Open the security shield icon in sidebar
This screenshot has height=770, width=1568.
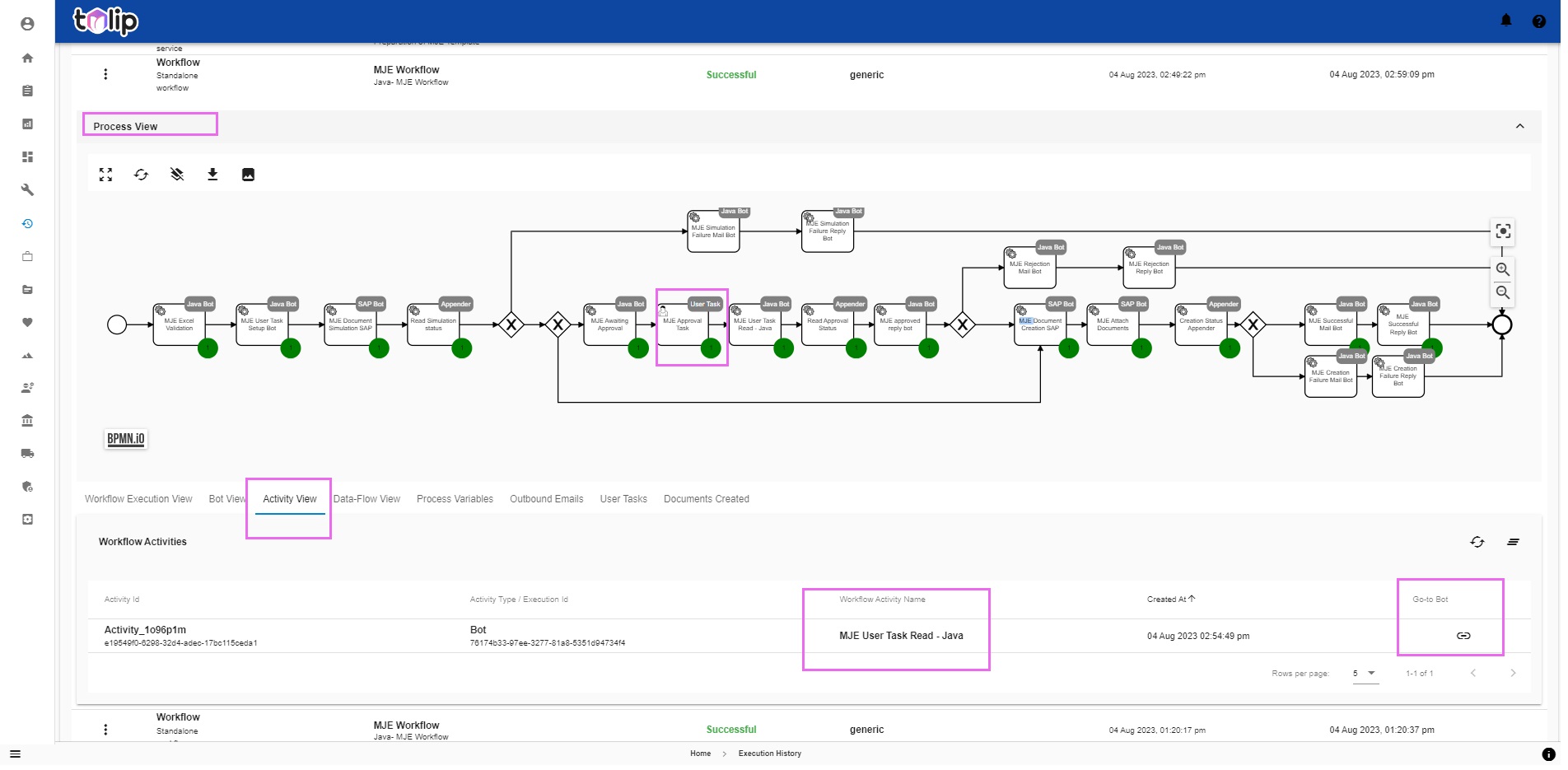(x=27, y=487)
